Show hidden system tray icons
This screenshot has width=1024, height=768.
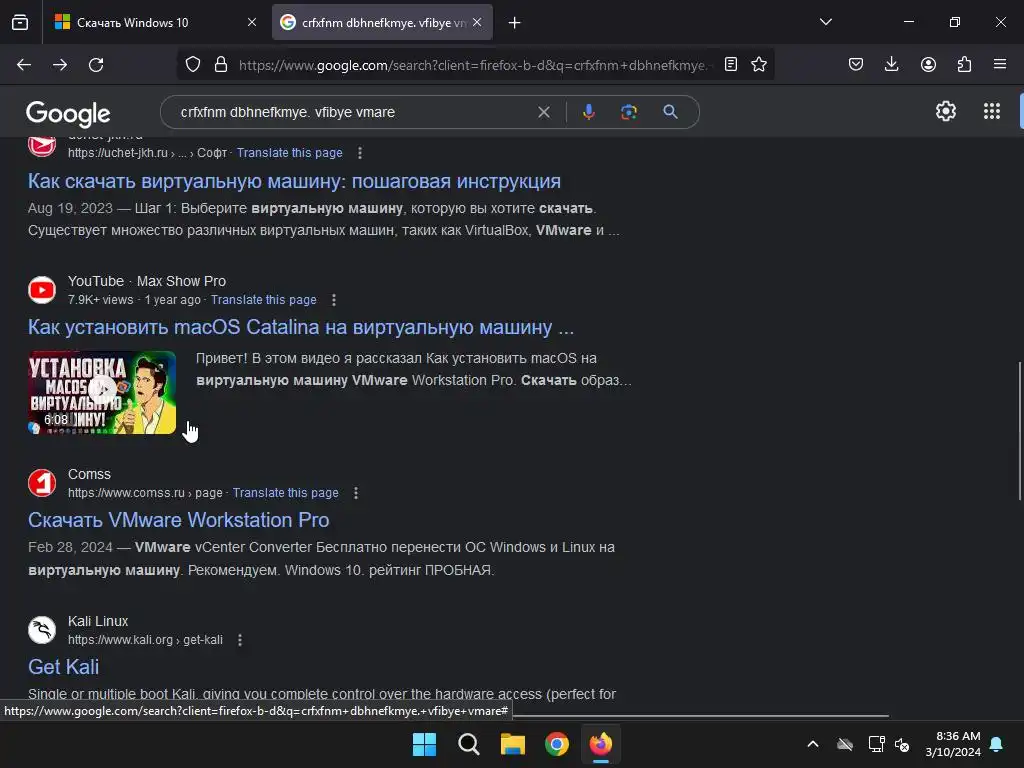(812, 744)
